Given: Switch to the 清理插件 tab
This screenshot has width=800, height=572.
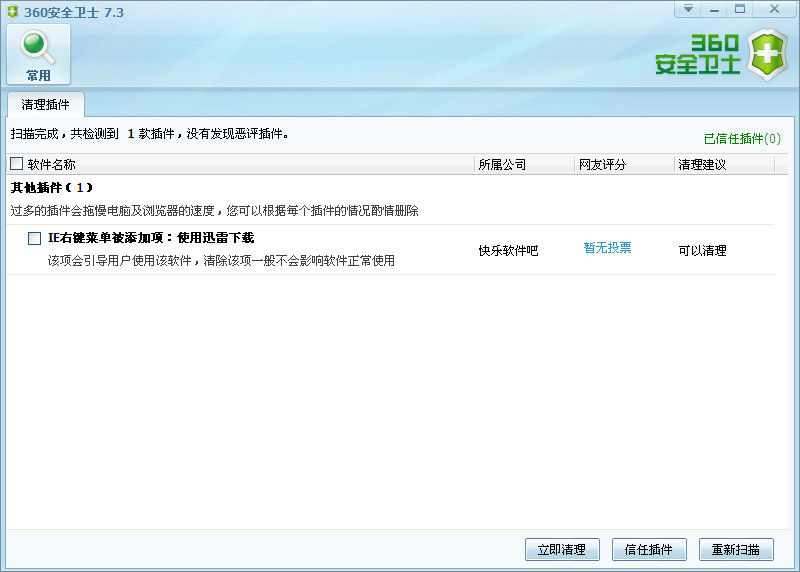Looking at the screenshot, I should [45, 105].
